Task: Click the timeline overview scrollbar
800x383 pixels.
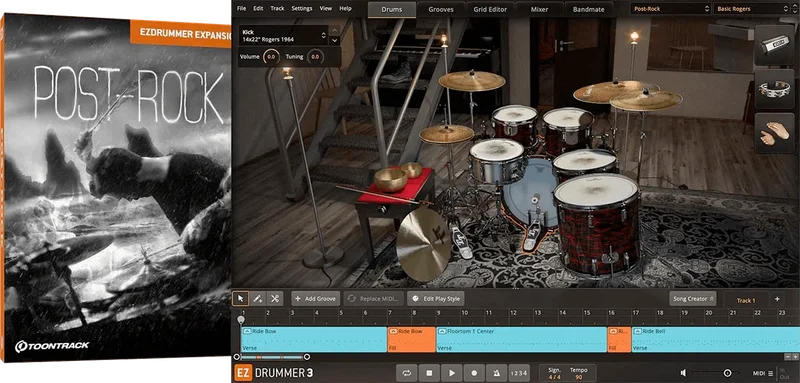Action: coord(271,357)
